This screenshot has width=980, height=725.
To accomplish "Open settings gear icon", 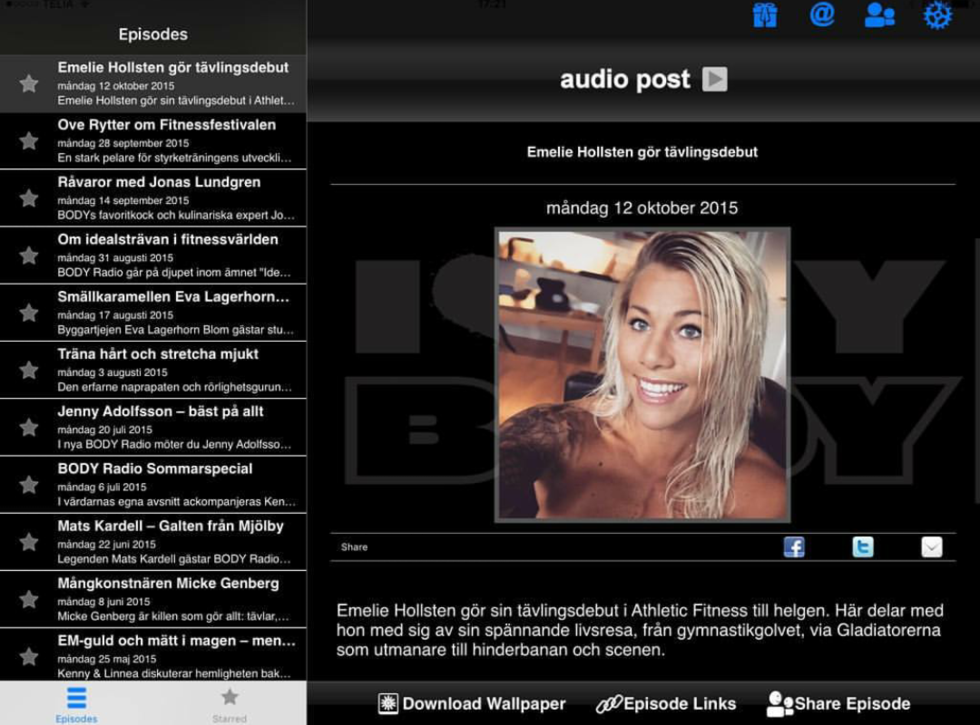I will (x=937, y=16).
